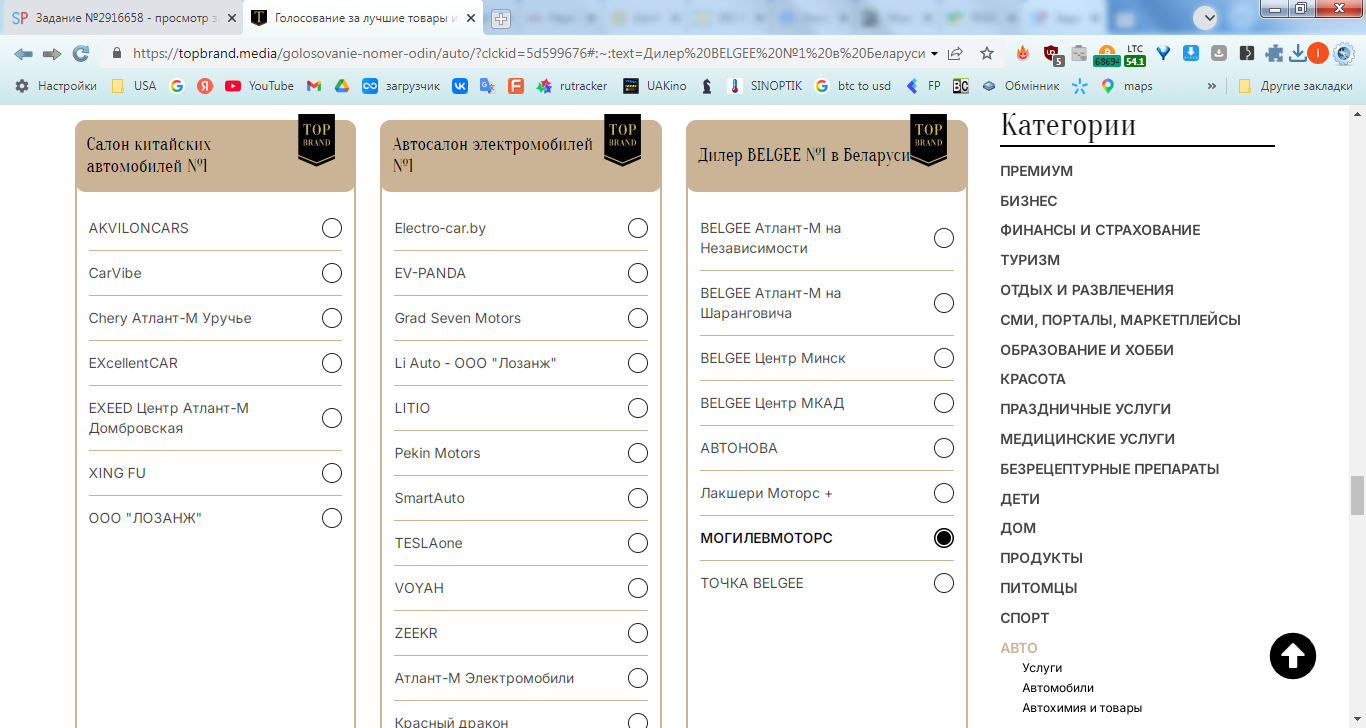This screenshot has height=728, width=1366.
Task: Select the АВТОНОВА radio button
Action: 944,448
